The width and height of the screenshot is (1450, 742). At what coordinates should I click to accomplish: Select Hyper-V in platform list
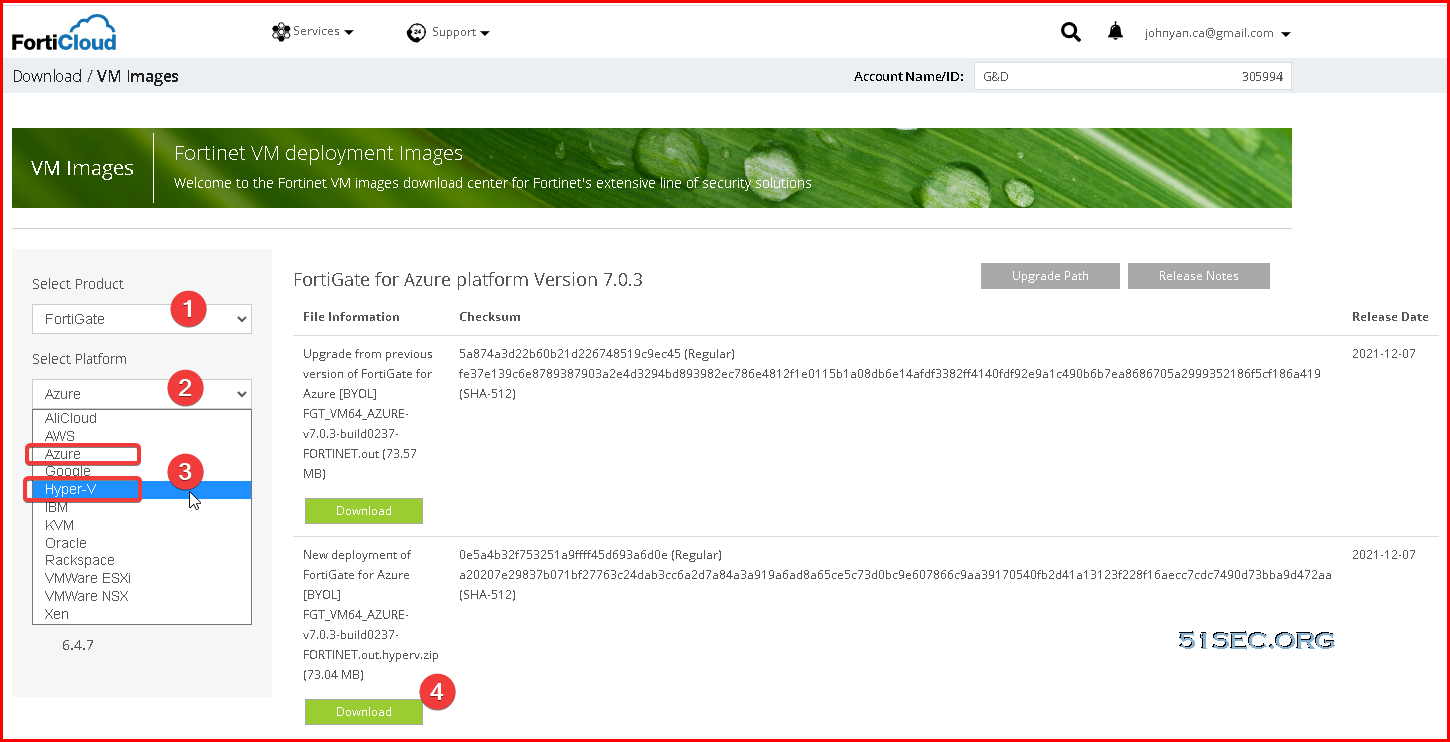point(142,489)
